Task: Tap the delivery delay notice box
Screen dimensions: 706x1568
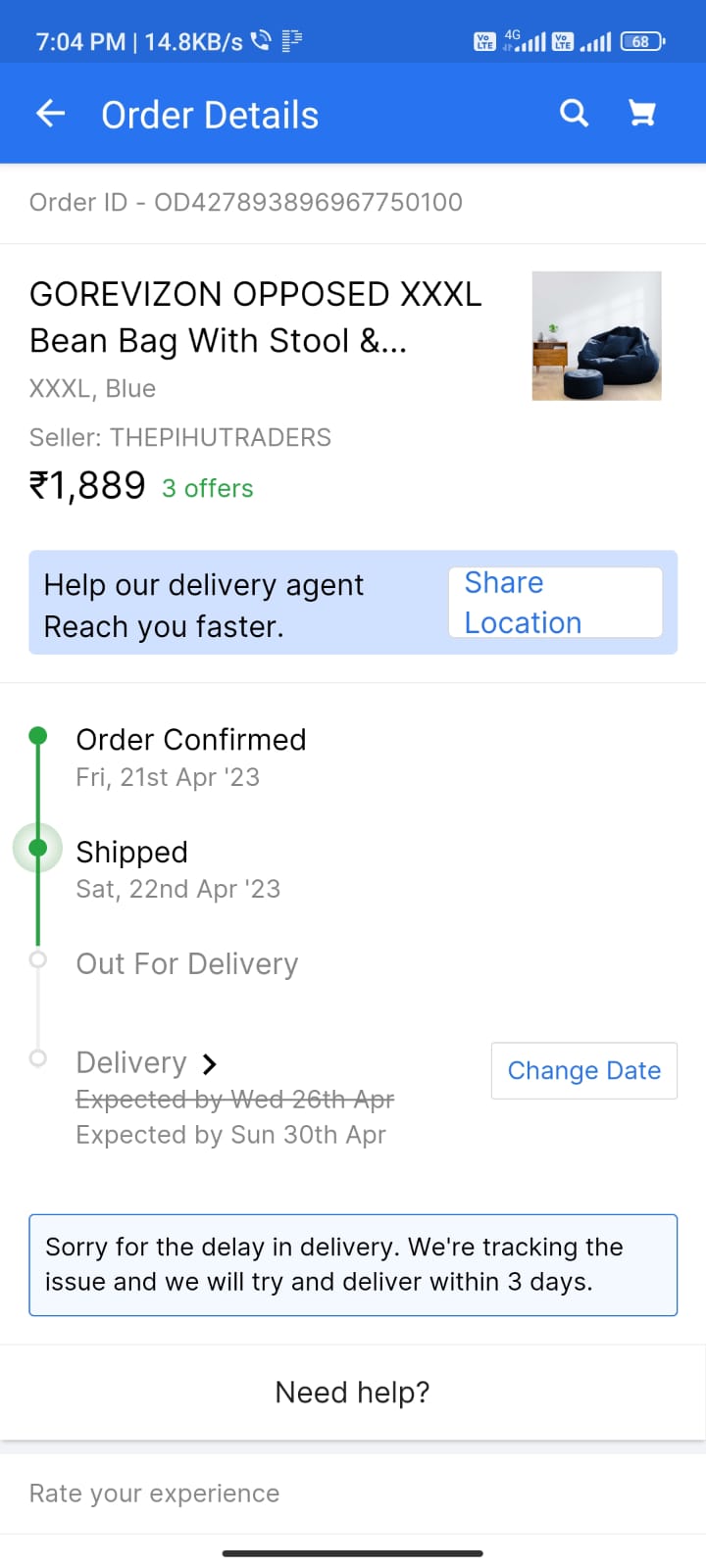Action: (353, 1264)
